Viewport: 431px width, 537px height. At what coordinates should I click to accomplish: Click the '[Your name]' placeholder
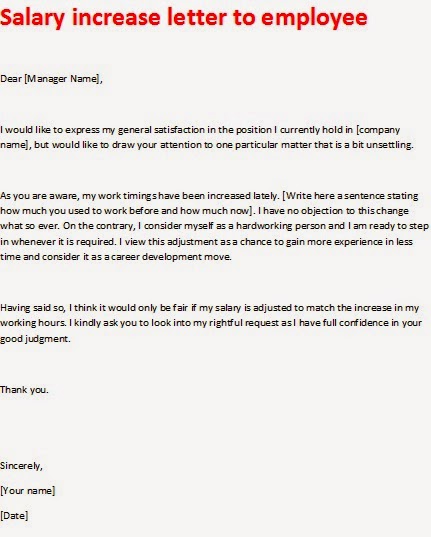click(27, 491)
